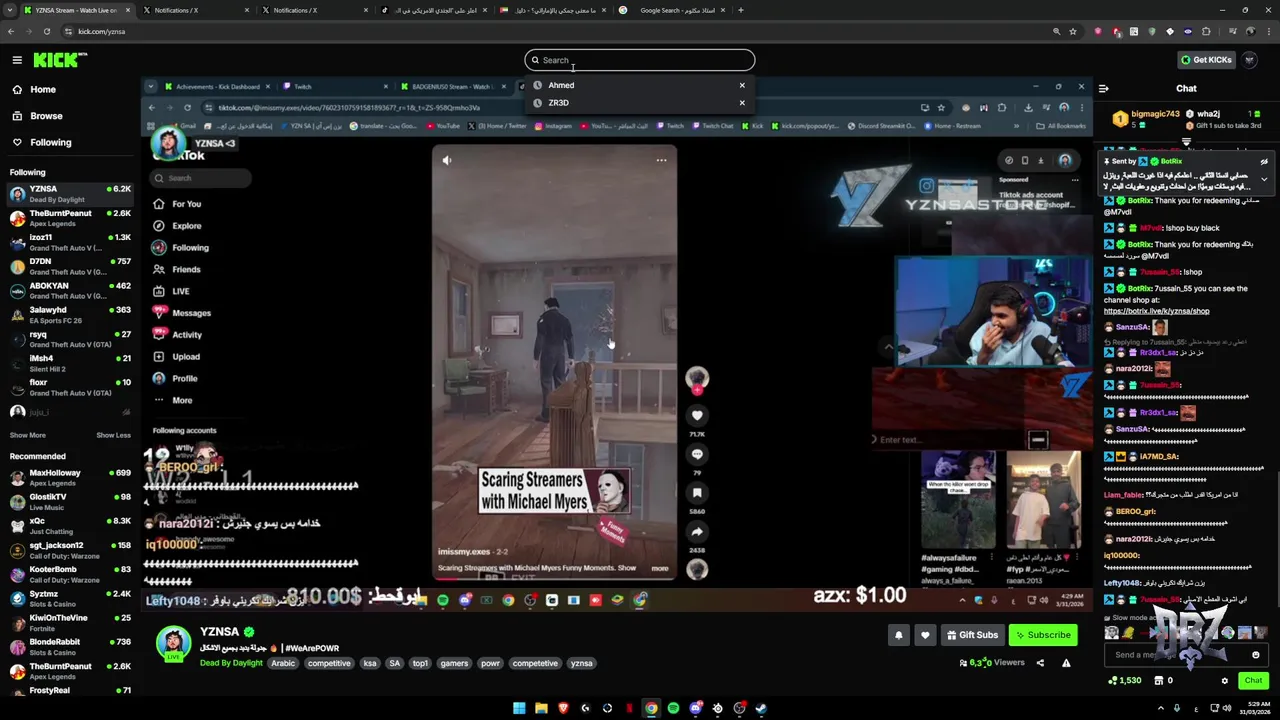Viewport: 1280px width, 720px height.
Task: Open the Kick hamburger menu
Action: 17,60
